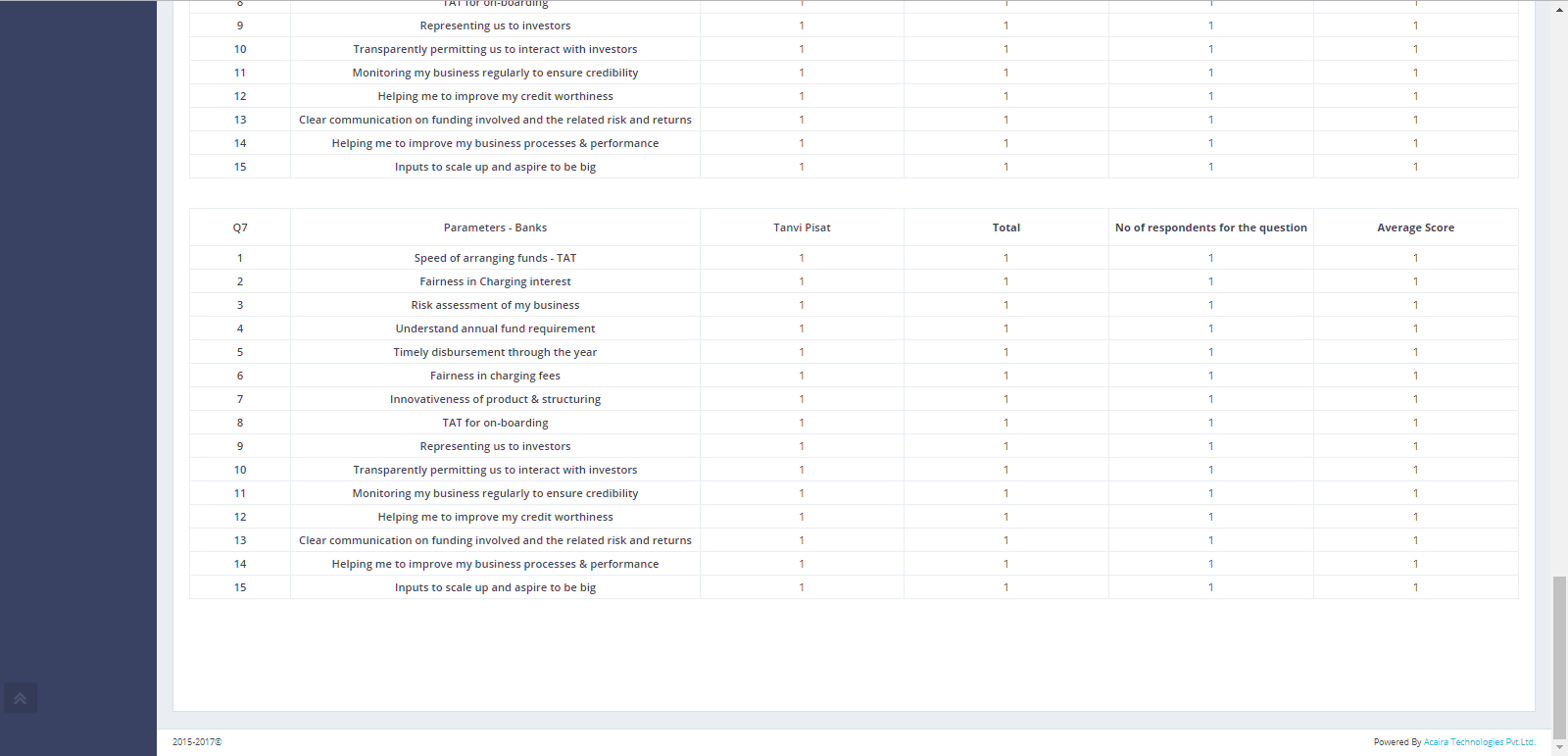Select the Tanvi Pisat column header

(802, 227)
